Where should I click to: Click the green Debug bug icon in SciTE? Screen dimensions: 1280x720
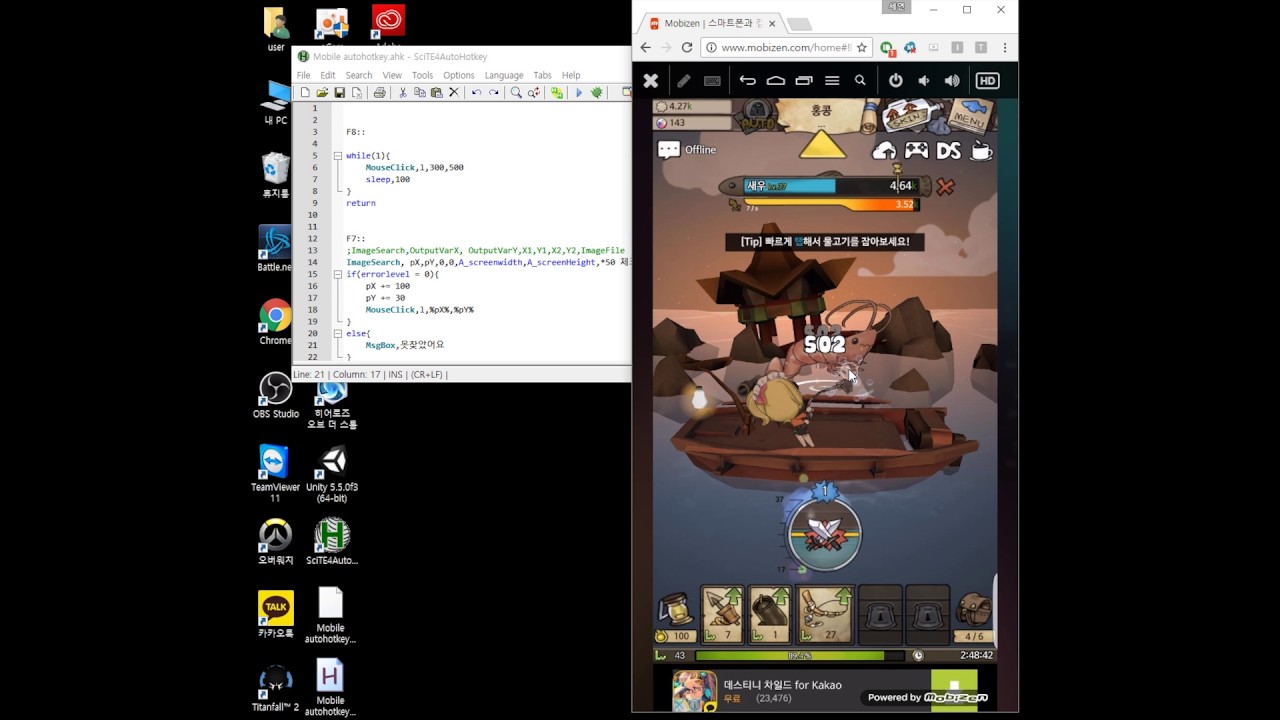(x=597, y=92)
